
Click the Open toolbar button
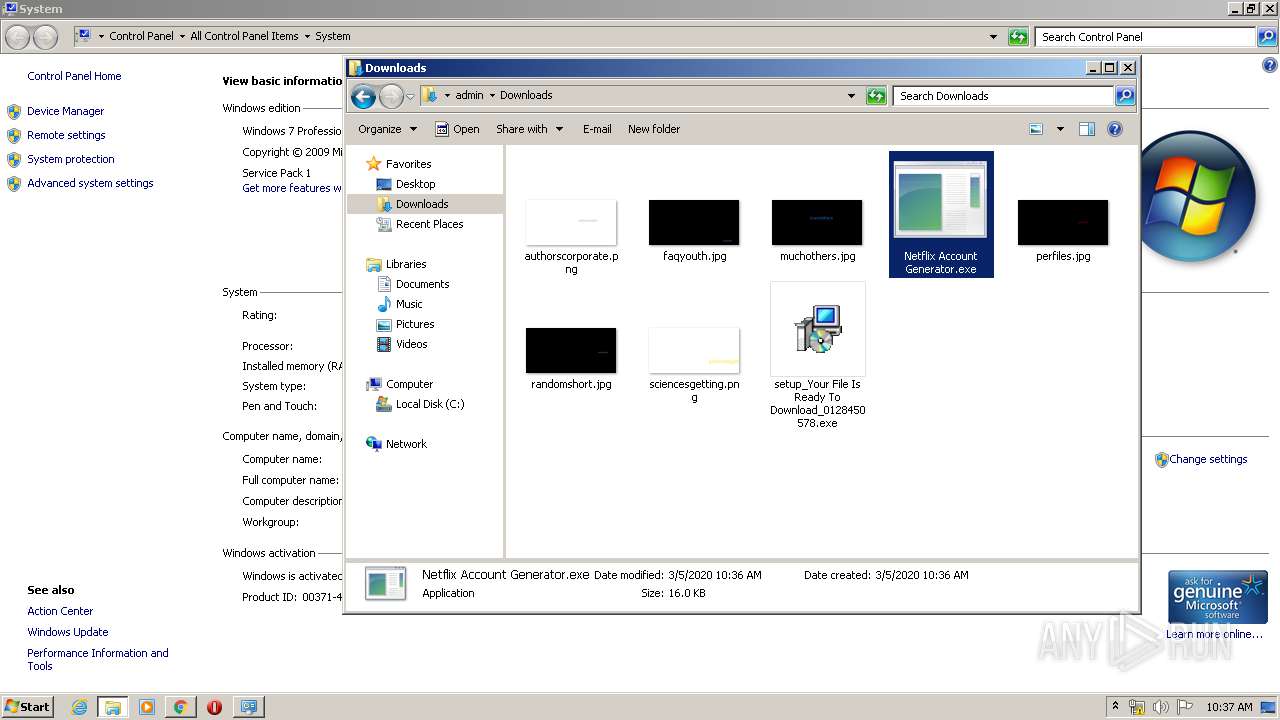click(457, 129)
